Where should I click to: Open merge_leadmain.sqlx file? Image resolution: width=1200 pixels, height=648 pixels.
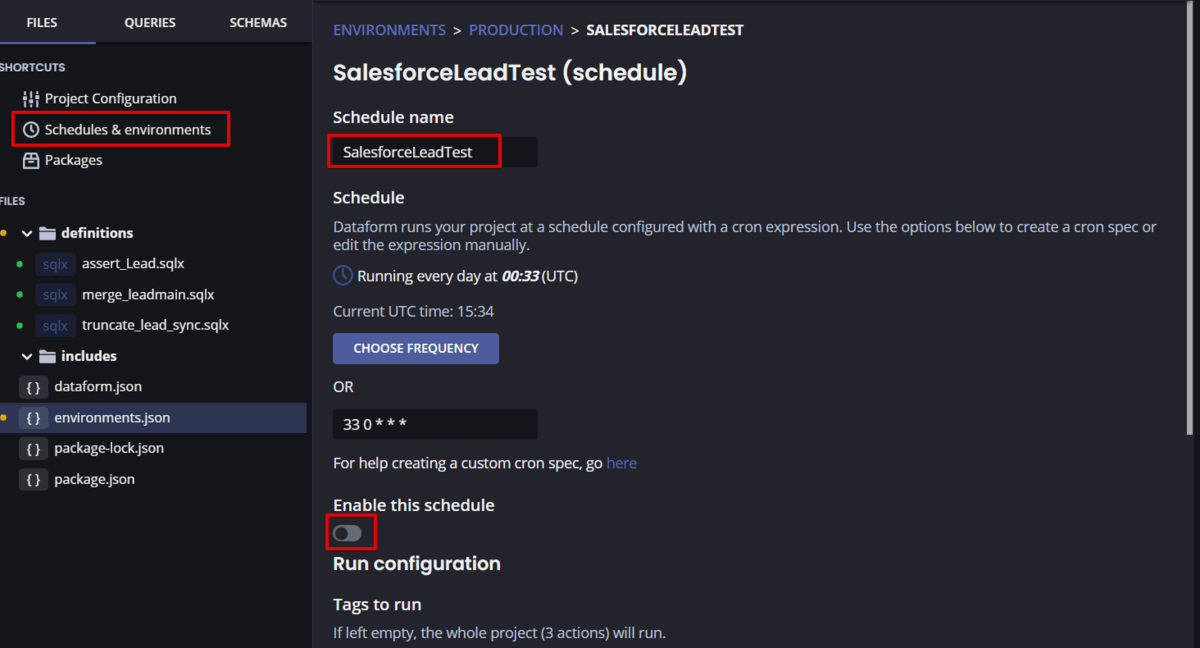[x=134, y=295]
